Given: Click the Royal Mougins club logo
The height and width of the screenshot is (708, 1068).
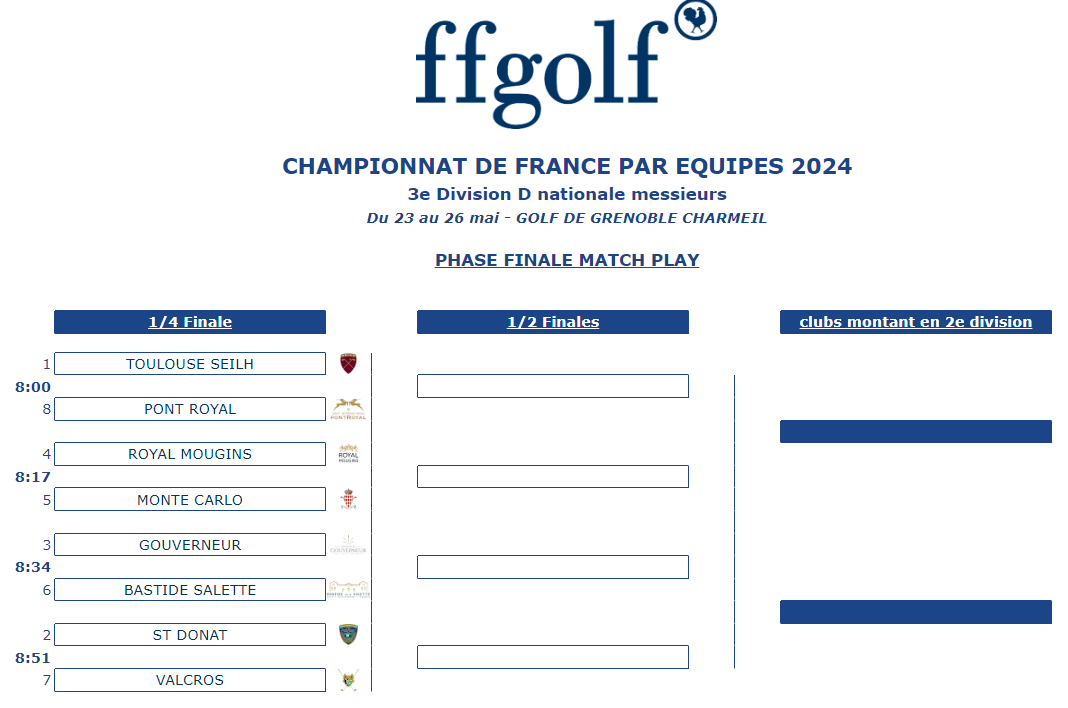Looking at the screenshot, I should 348,454.
